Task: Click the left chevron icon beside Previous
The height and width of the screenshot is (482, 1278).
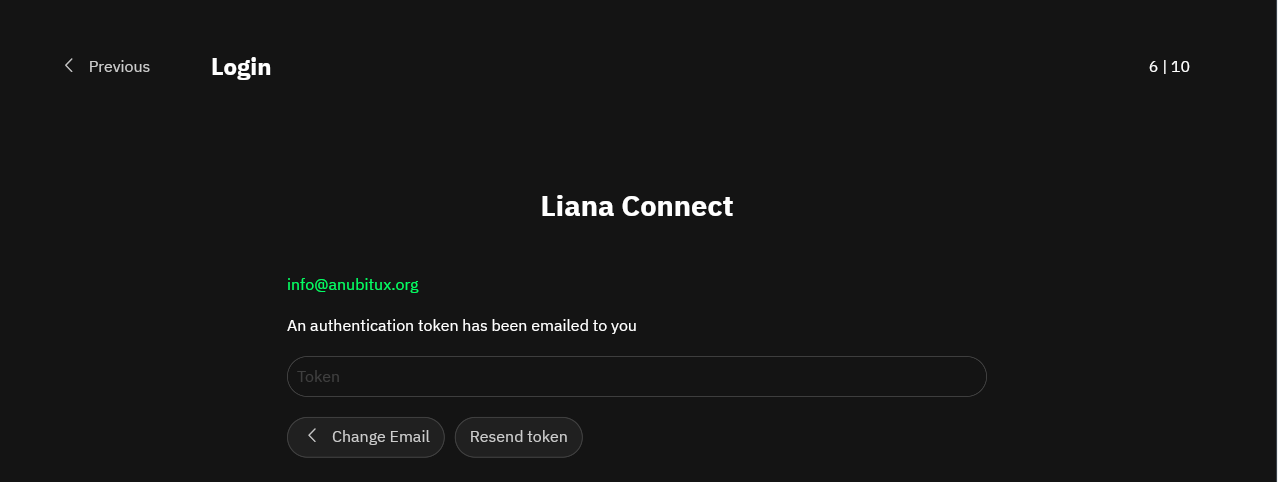Action: click(x=69, y=66)
